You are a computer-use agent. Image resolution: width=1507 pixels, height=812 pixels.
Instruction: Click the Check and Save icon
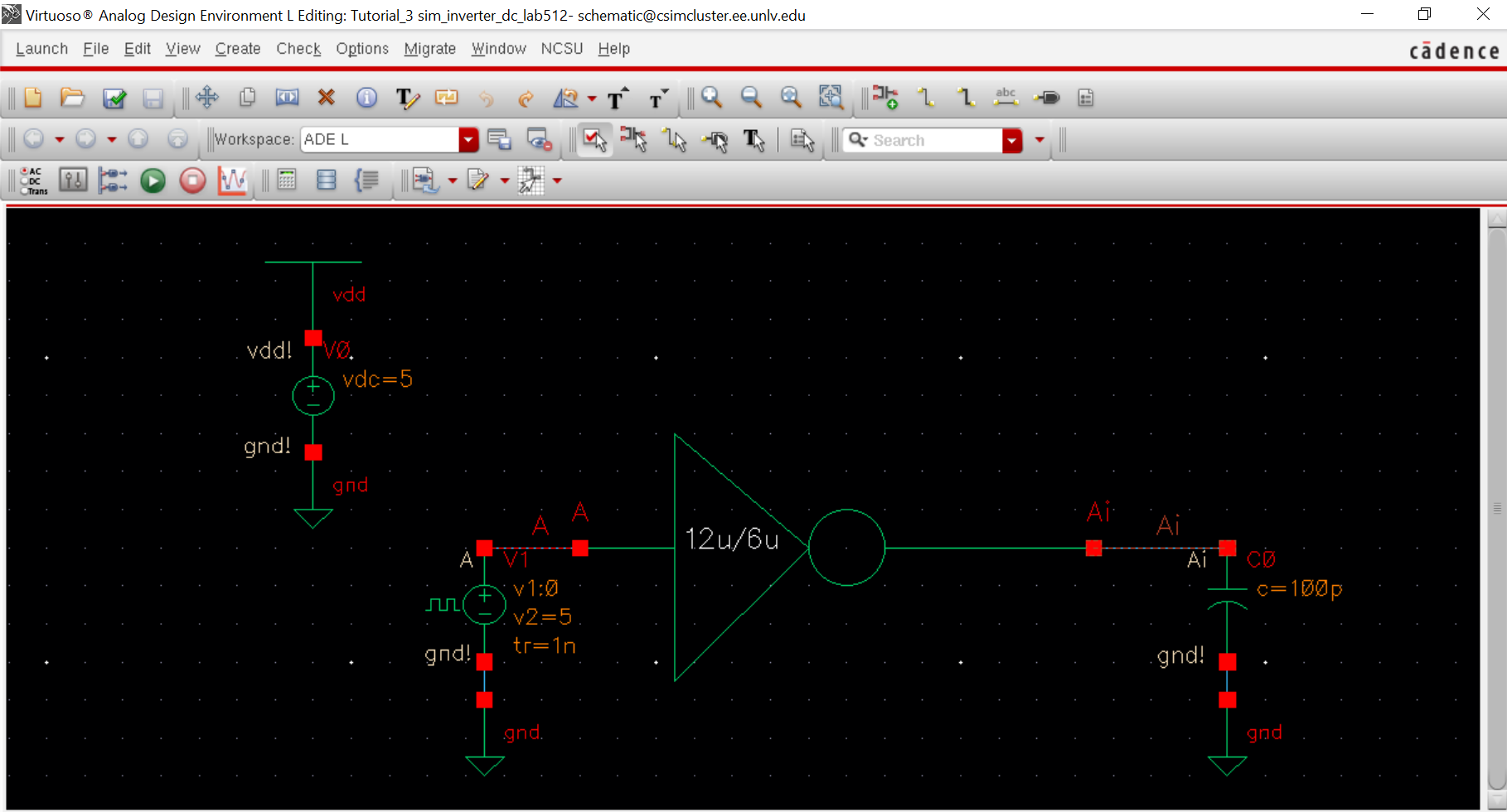click(x=114, y=99)
